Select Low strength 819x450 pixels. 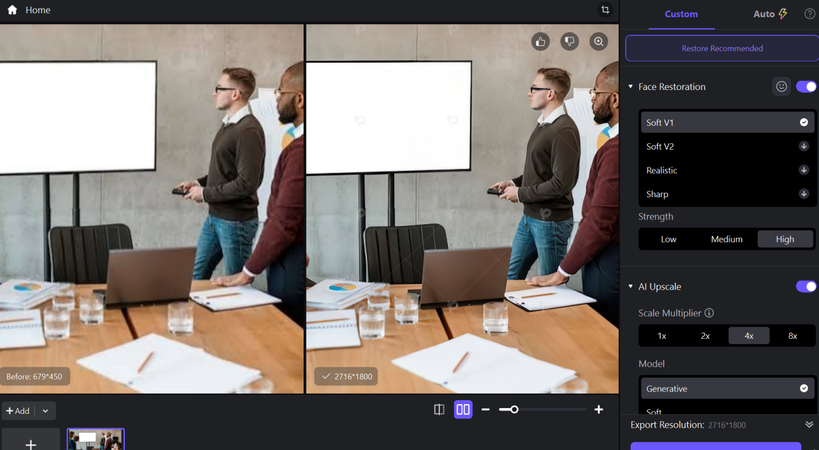pyautogui.click(x=669, y=239)
